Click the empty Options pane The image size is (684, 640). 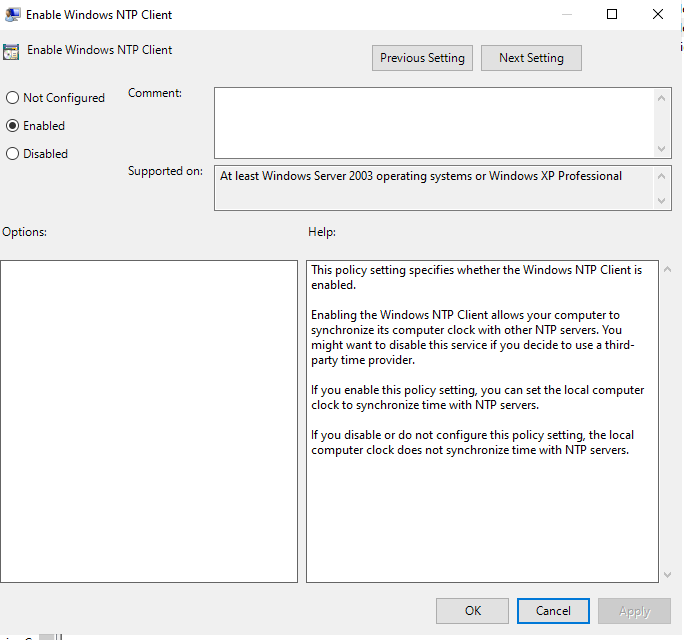(149, 421)
